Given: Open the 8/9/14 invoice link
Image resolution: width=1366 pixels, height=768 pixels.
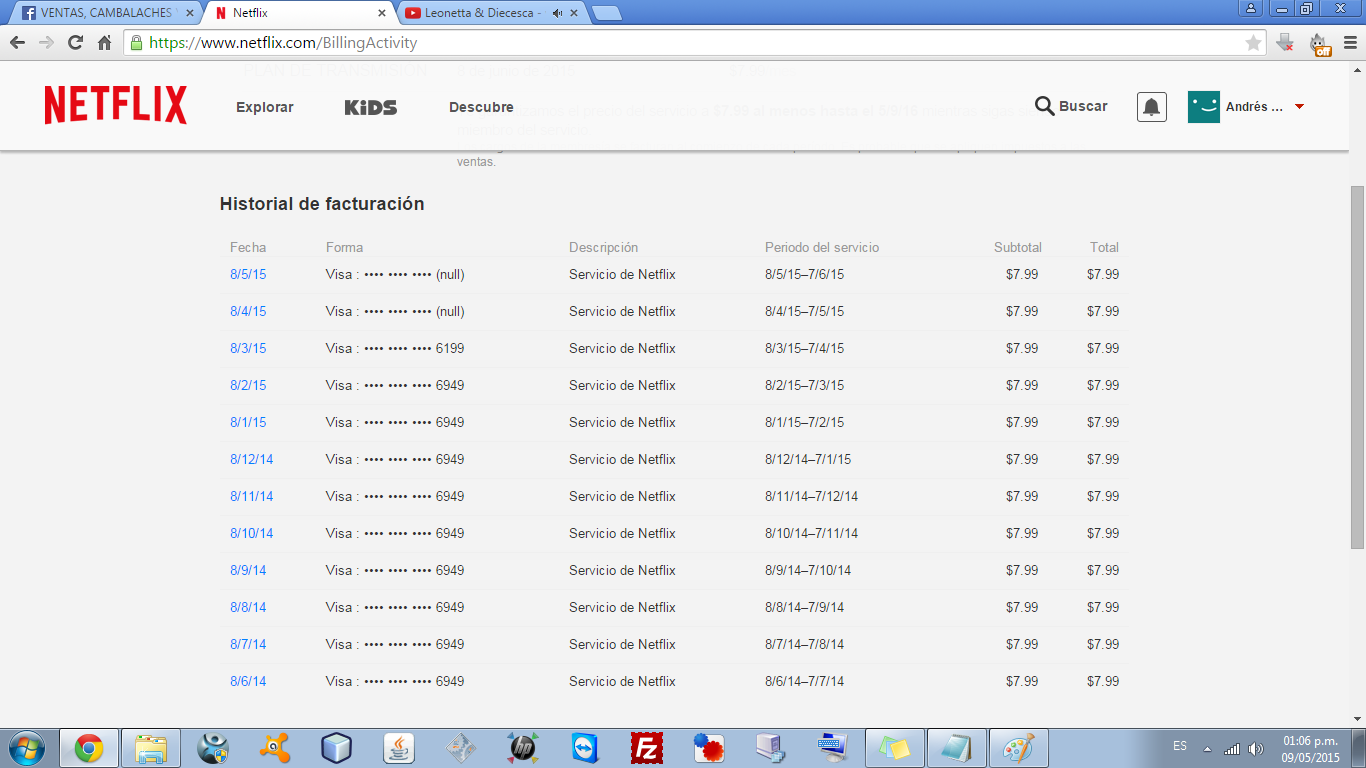Looking at the screenshot, I should (x=248, y=570).
